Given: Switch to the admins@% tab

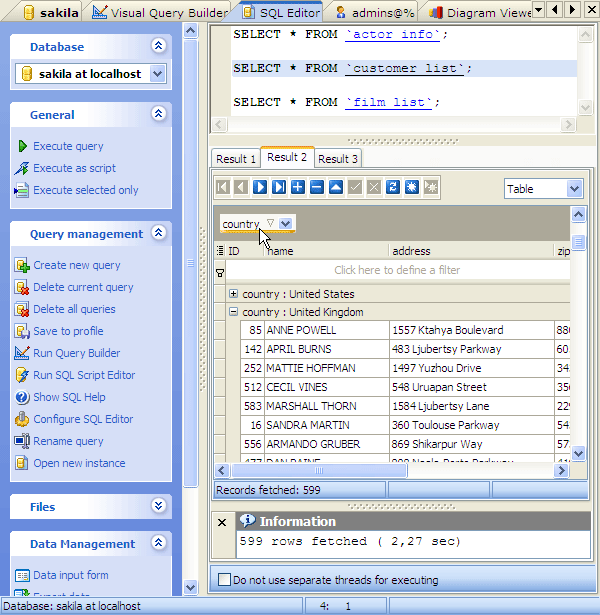Looking at the screenshot, I should tap(375, 13).
